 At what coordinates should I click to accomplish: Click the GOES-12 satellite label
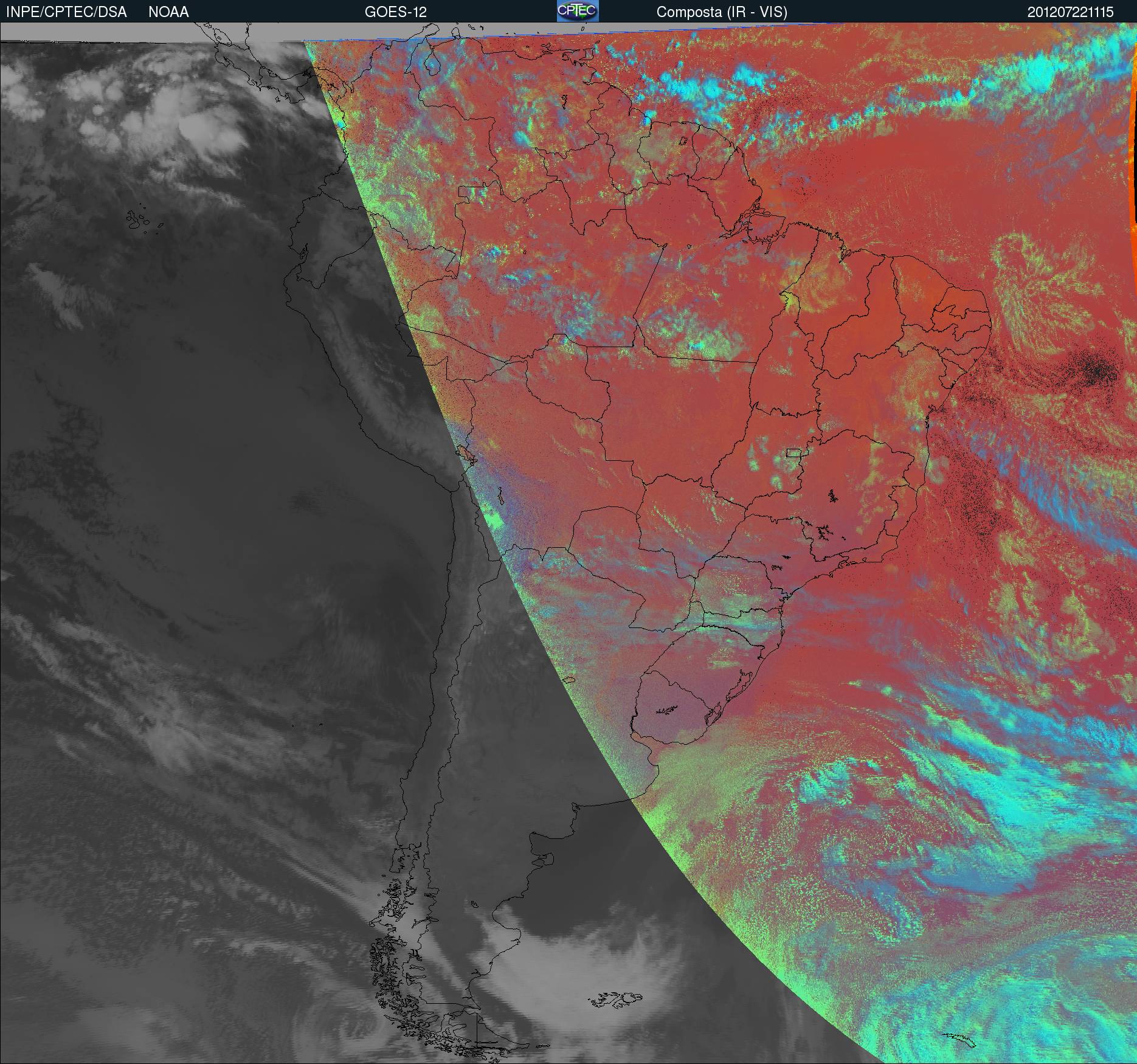[x=395, y=12]
